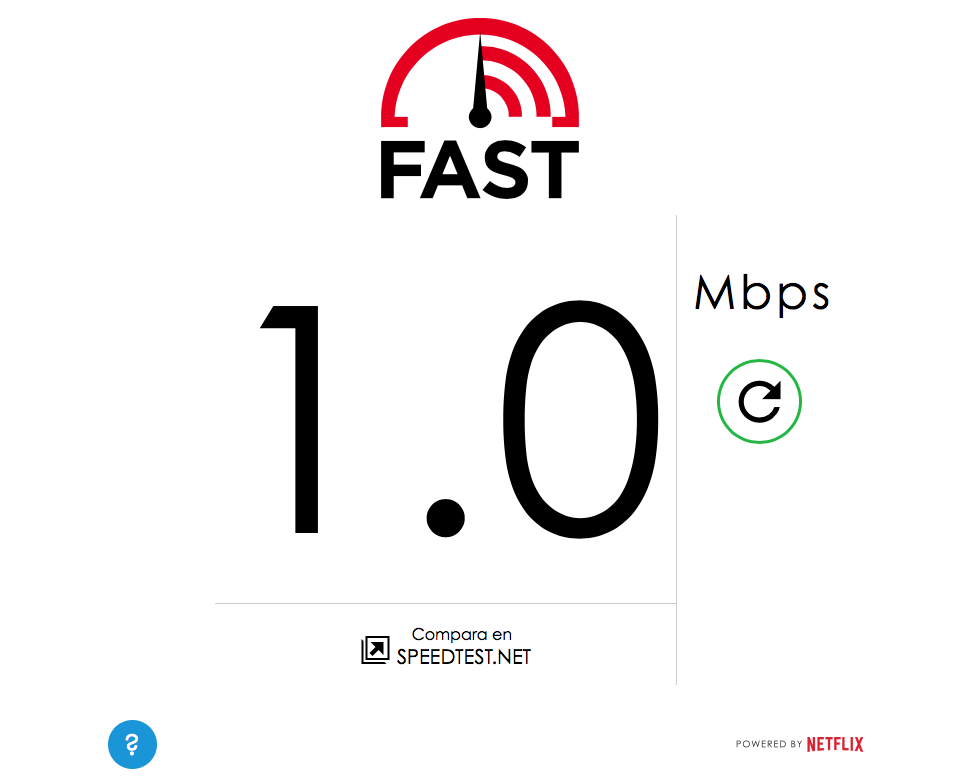This screenshot has width=976, height=776.
Task: Click the red NETFLIX logo
Action: click(835, 744)
